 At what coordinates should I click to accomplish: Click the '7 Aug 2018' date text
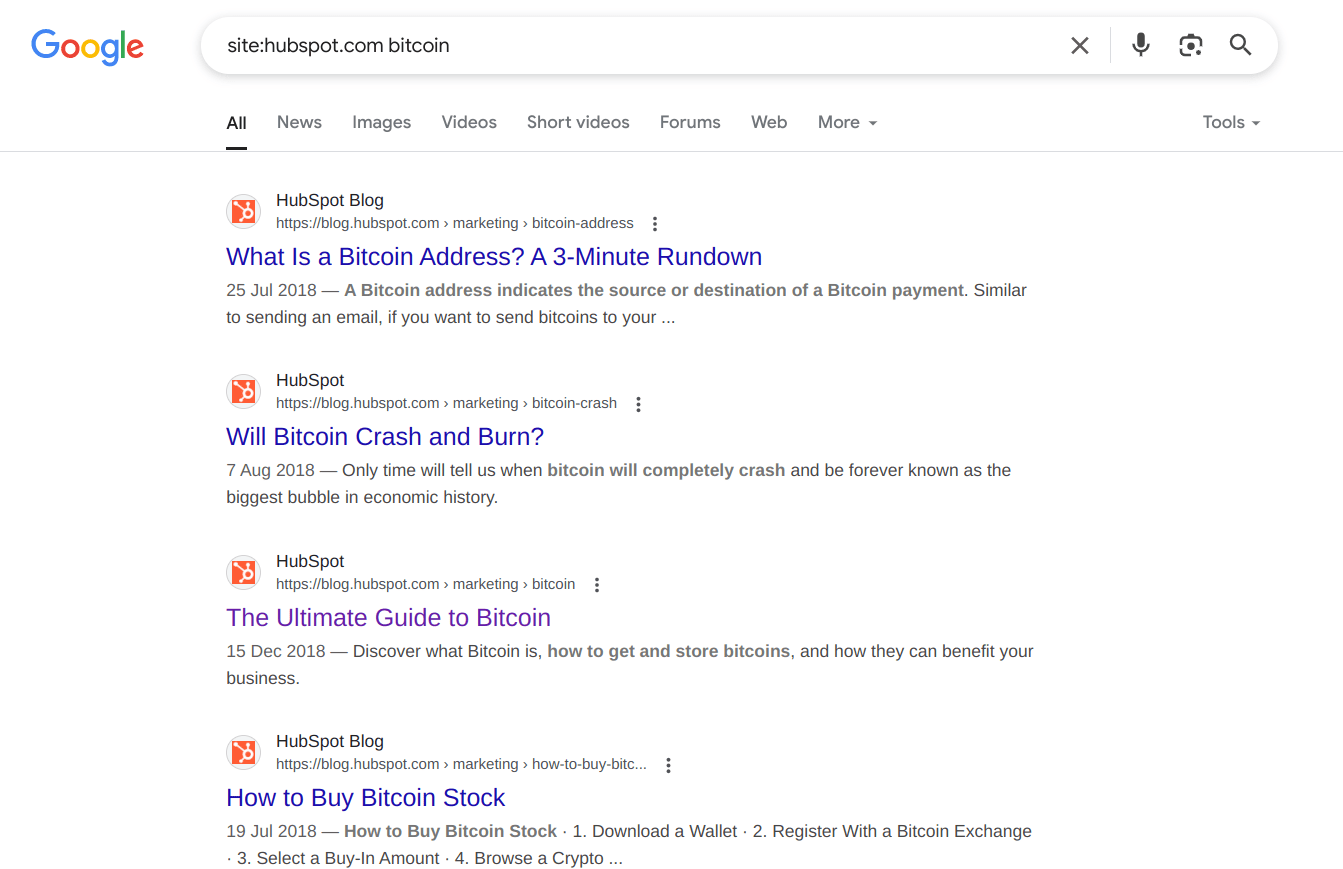pyautogui.click(x=270, y=470)
